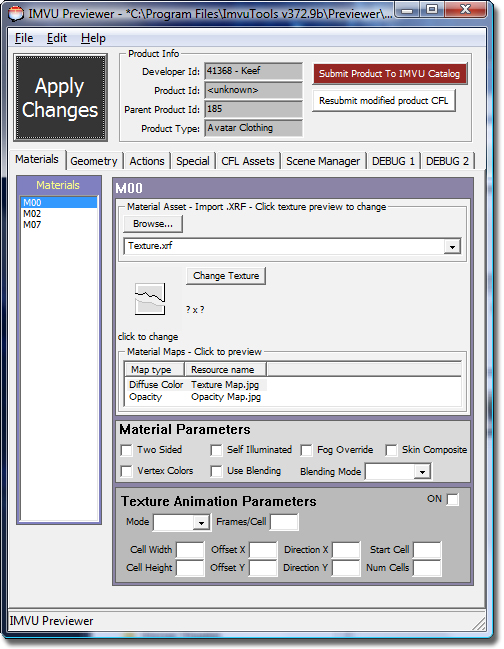Screen dimensions: 504x649
Task: Switch to the Actions tab
Action: [147, 161]
